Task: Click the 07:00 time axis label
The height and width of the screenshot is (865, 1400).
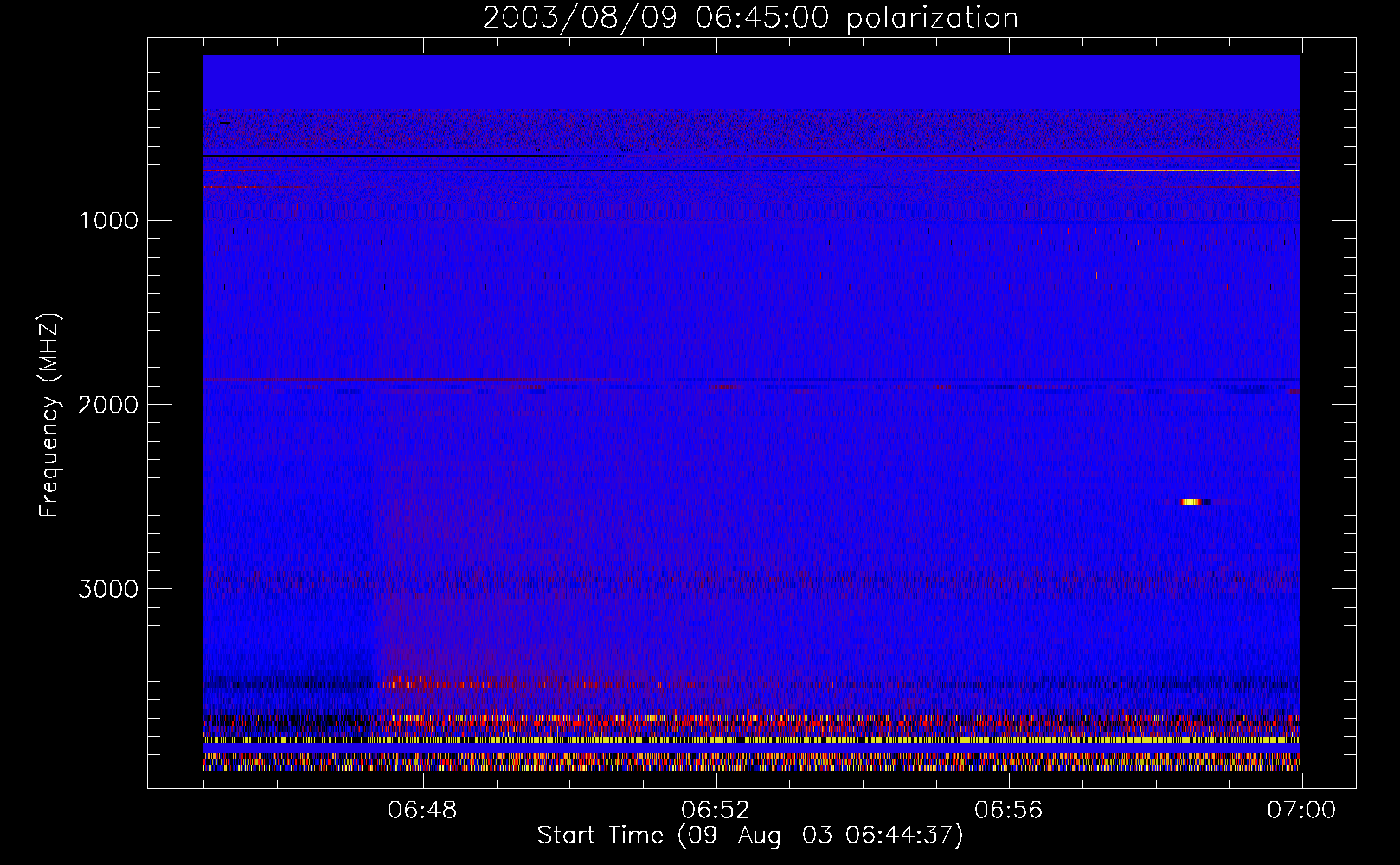Action: (x=1301, y=811)
